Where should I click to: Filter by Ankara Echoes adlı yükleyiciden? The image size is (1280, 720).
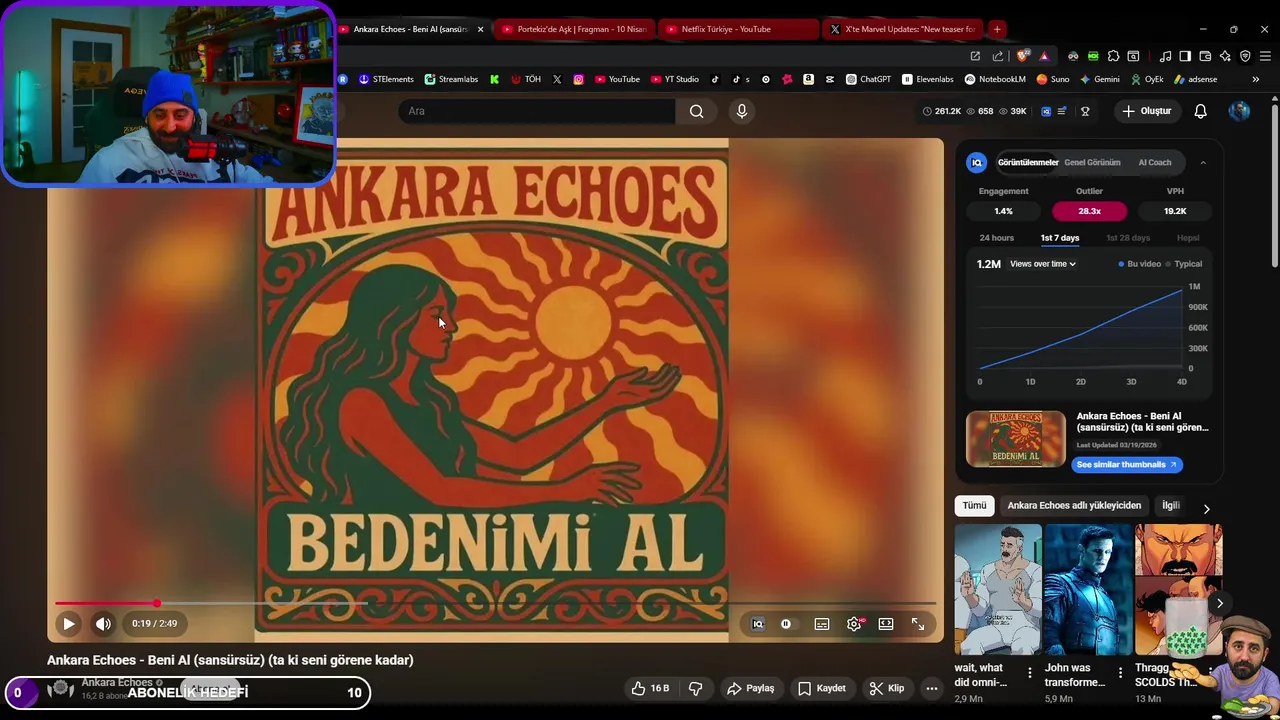(x=1074, y=506)
